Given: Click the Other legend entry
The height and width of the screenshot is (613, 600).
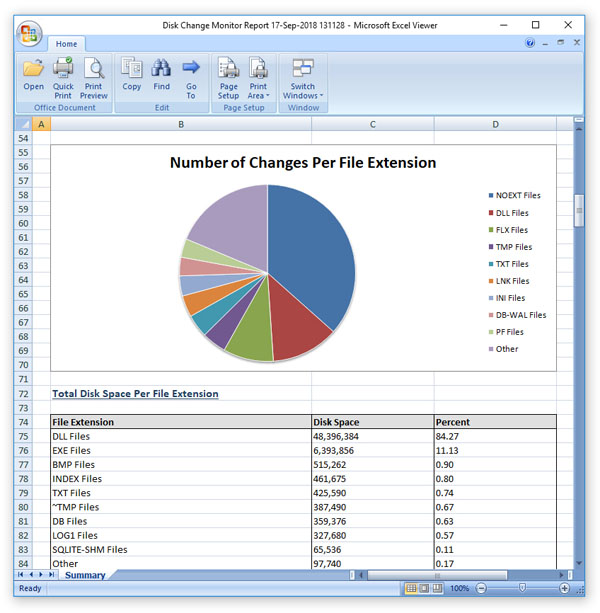Looking at the screenshot, I should (x=503, y=349).
